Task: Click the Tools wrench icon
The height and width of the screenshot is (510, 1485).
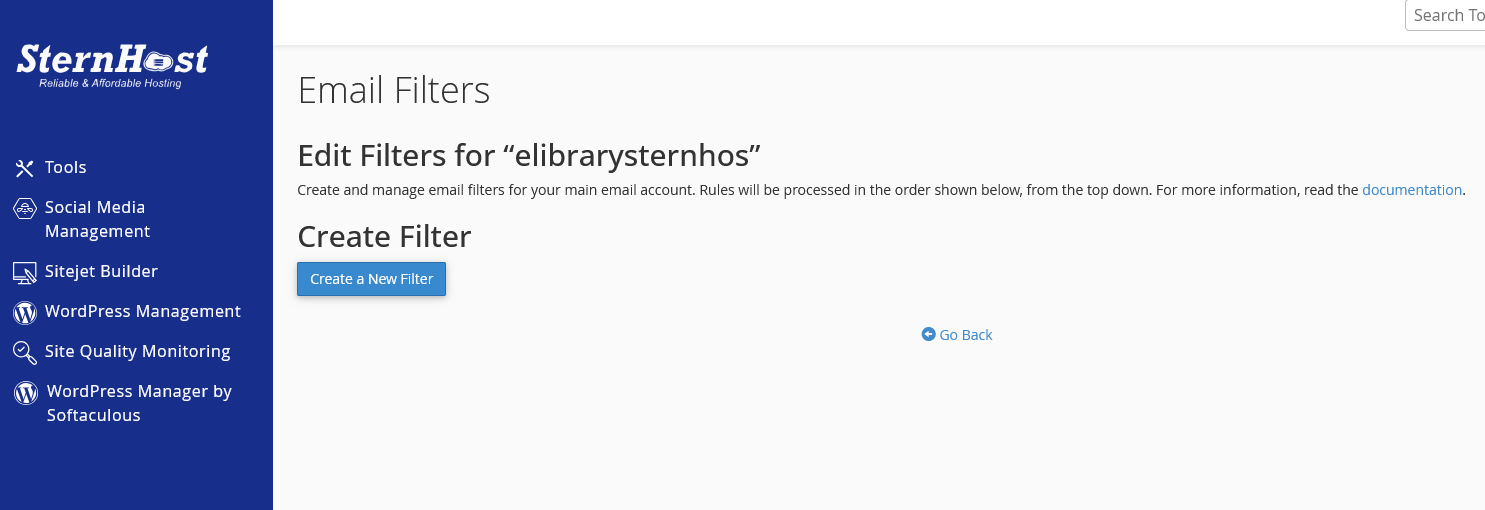Action: tap(25, 168)
